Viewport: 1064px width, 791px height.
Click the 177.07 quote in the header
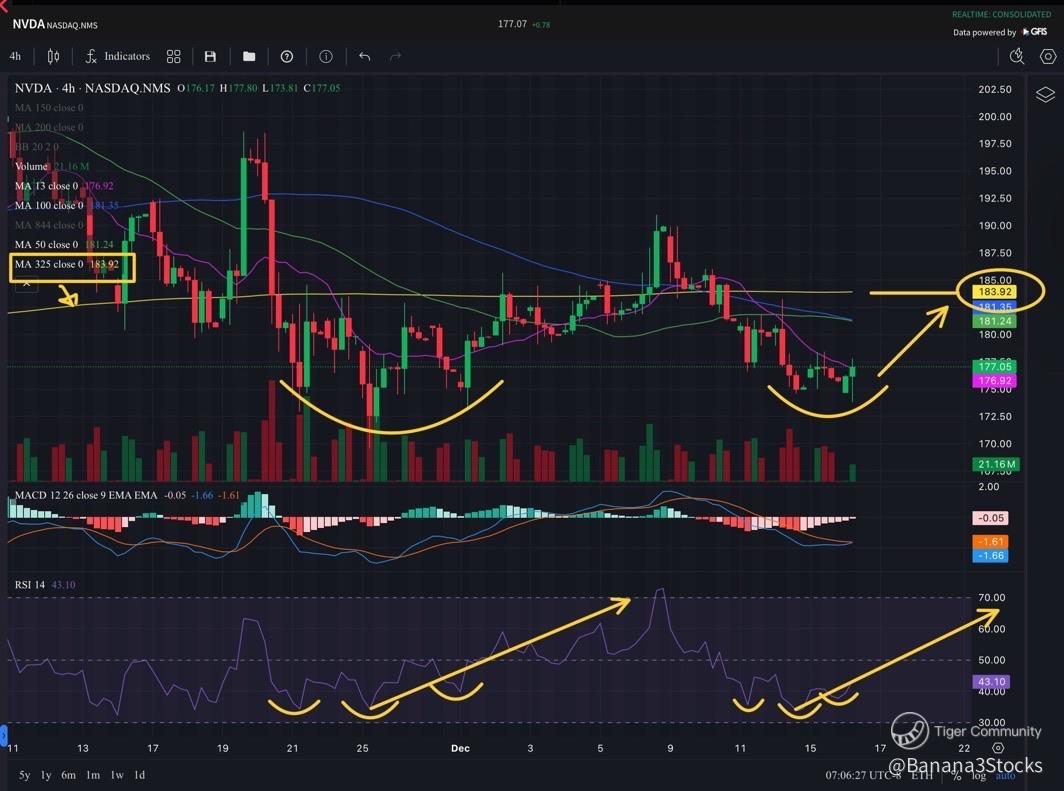512,24
